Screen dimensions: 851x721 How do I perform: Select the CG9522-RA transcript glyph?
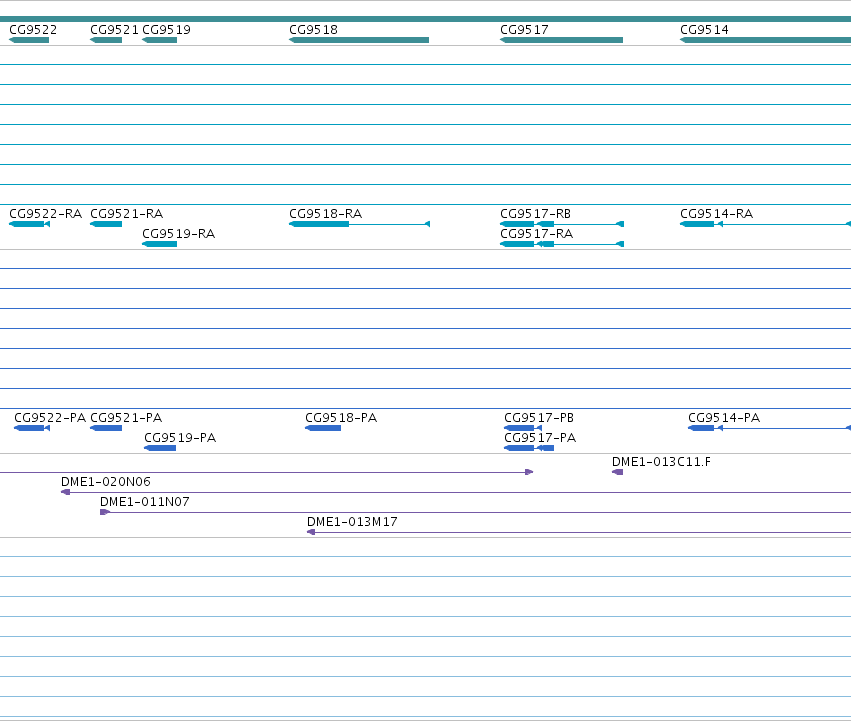click(29, 224)
